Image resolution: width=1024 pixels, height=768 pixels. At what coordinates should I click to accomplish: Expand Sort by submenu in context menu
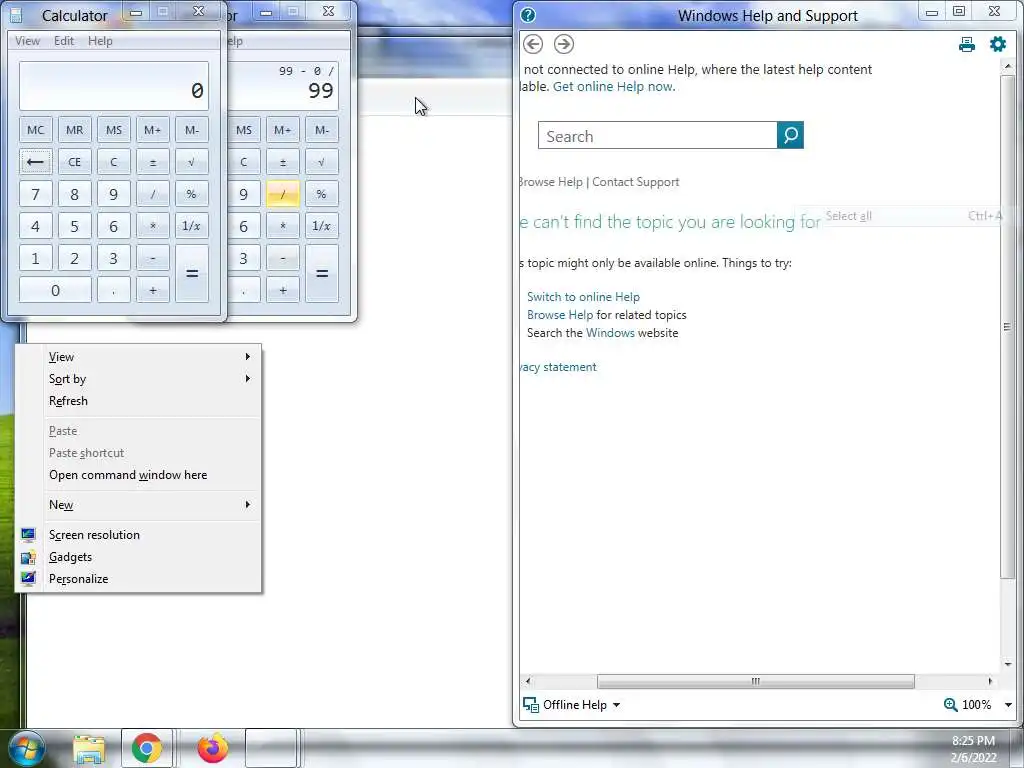pos(138,379)
